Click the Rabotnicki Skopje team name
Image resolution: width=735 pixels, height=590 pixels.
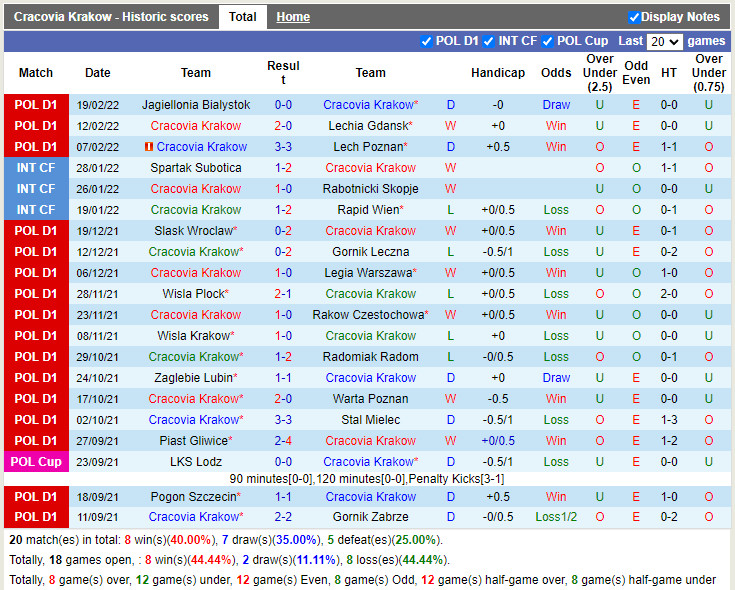point(370,189)
